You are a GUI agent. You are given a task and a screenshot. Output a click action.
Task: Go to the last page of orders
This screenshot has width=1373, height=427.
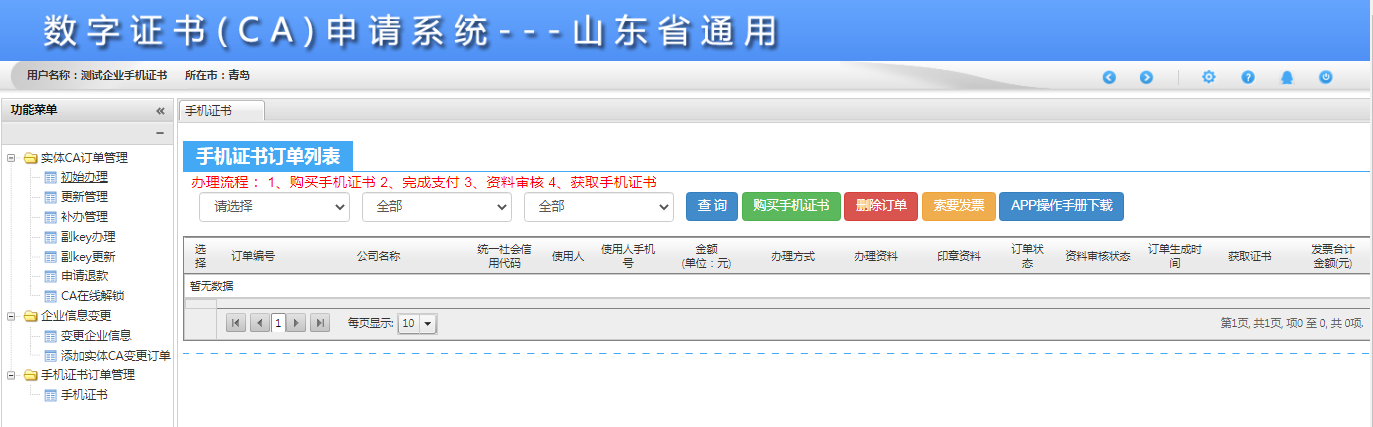(320, 323)
